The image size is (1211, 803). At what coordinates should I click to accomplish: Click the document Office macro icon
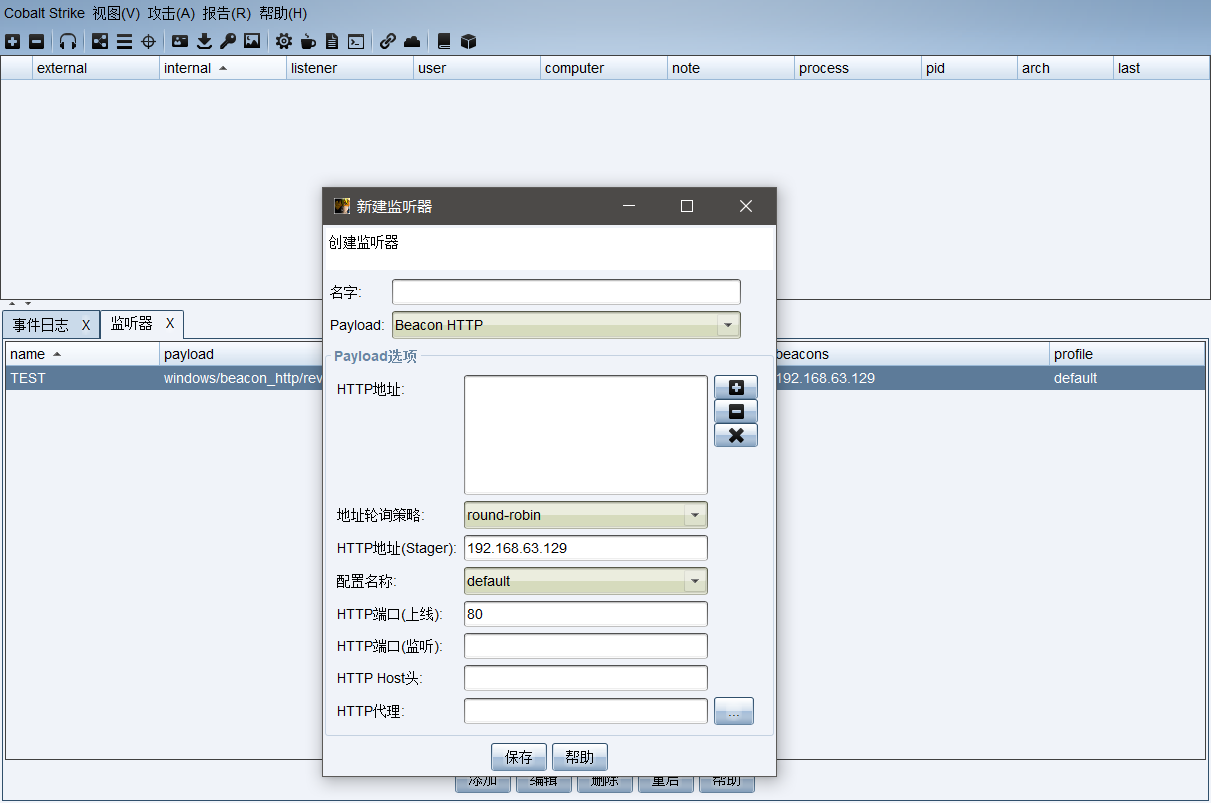[332, 42]
